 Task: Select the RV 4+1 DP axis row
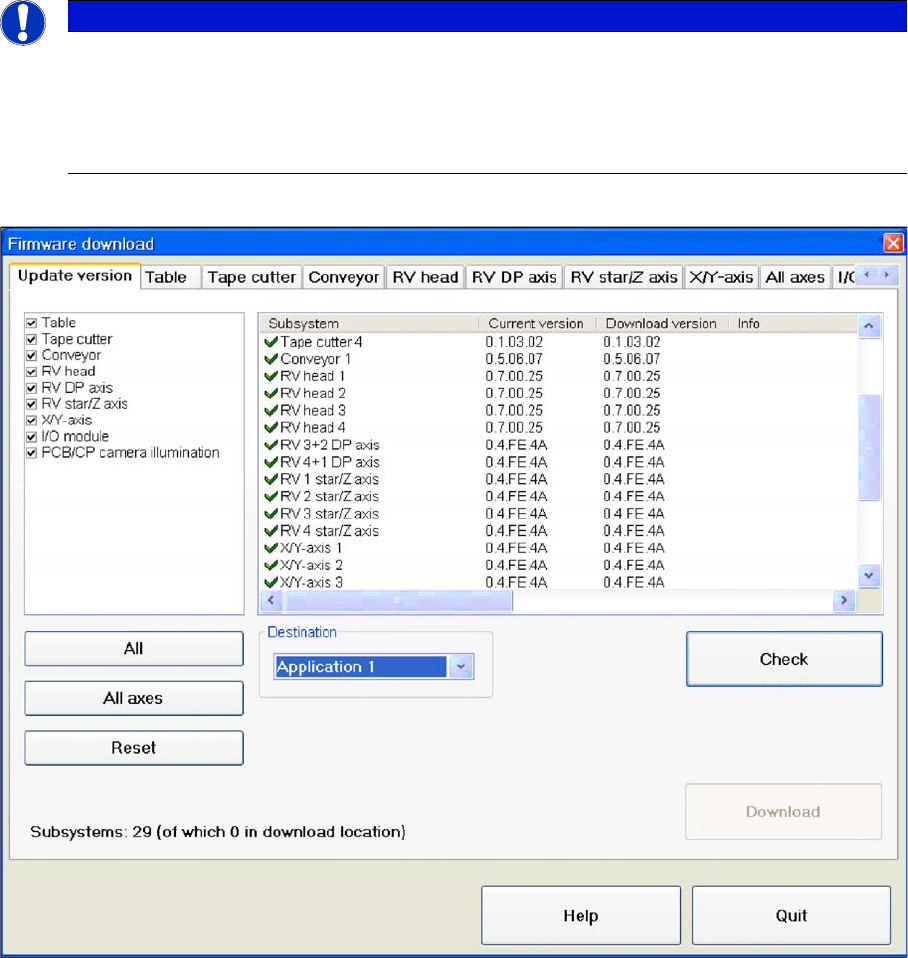[x=558, y=462]
